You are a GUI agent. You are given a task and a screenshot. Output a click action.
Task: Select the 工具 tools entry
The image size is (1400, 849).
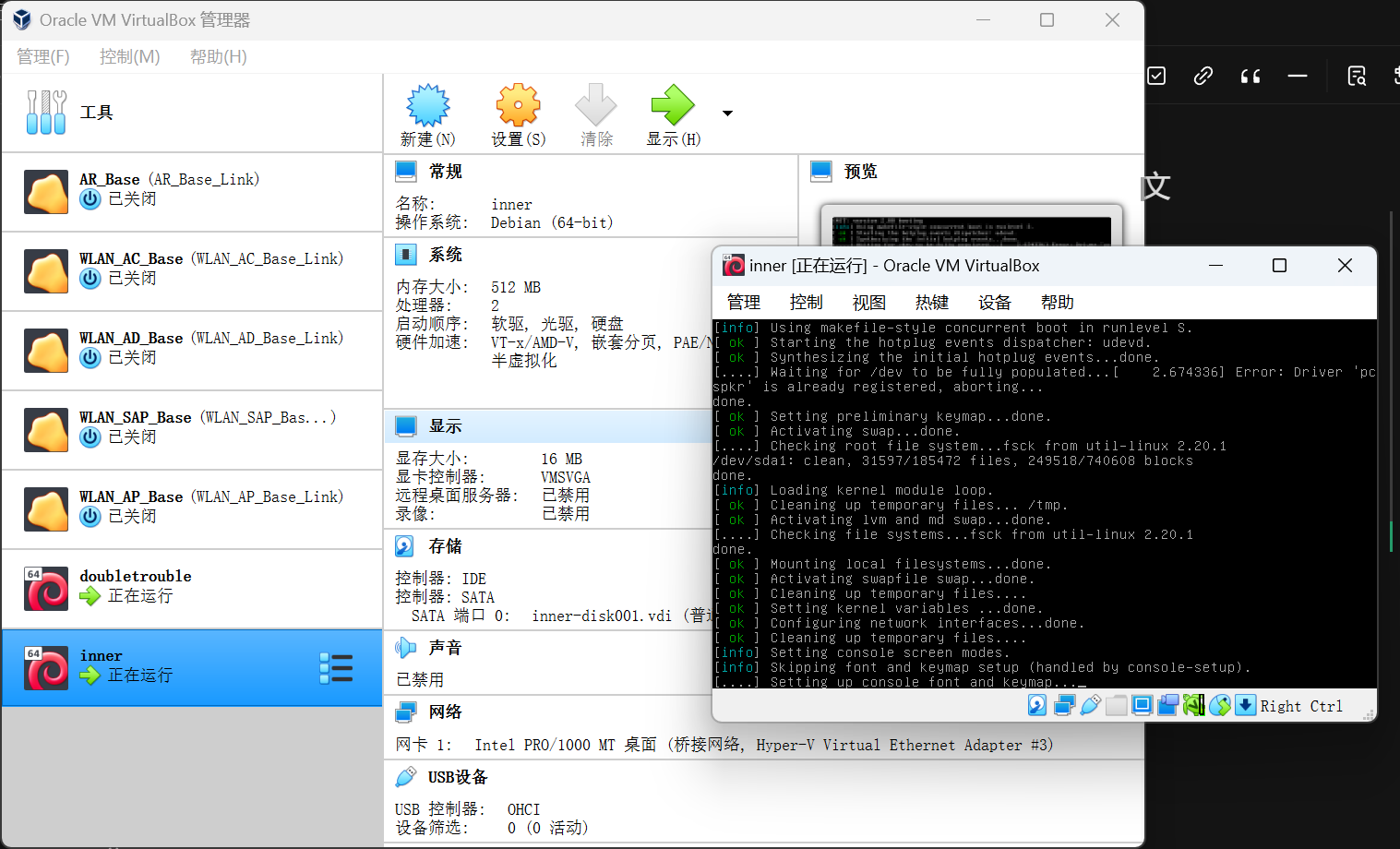(x=192, y=113)
